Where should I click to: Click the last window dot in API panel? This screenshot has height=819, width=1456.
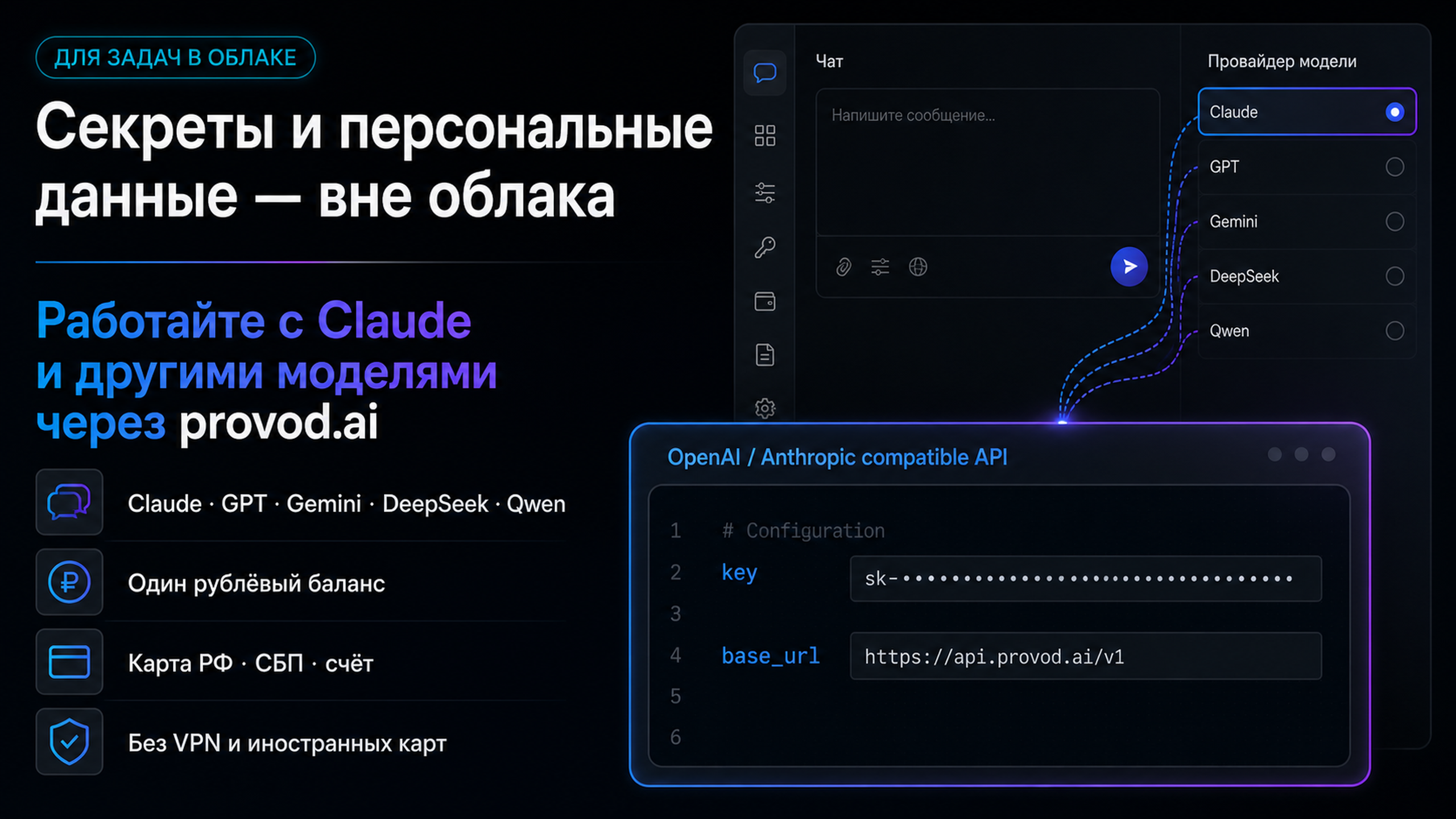coord(1328,454)
